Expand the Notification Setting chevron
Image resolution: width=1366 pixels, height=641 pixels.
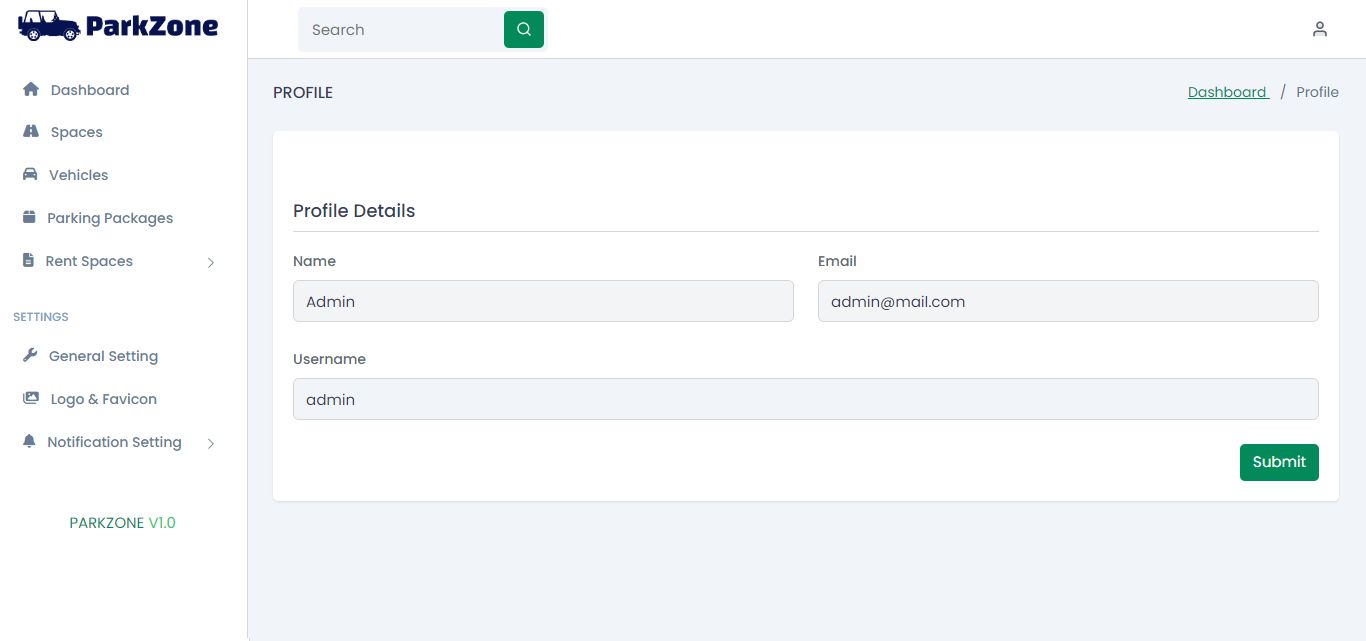point(211,443)
